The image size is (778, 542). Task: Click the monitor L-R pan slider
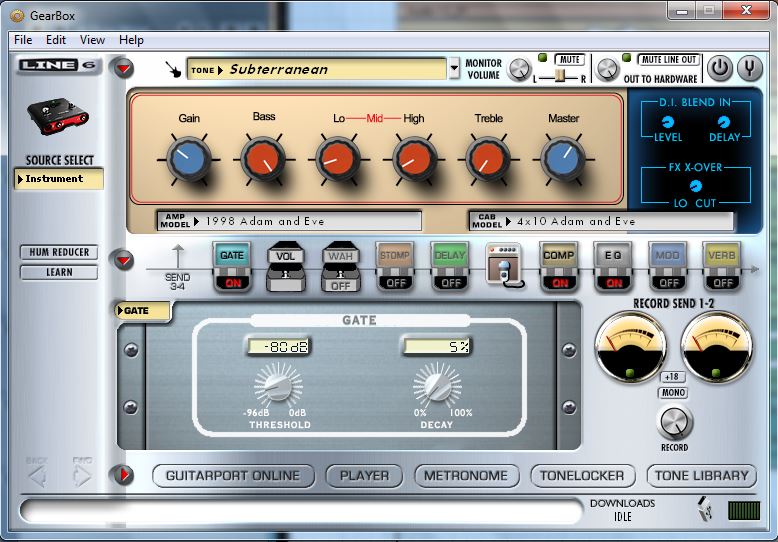560,76
